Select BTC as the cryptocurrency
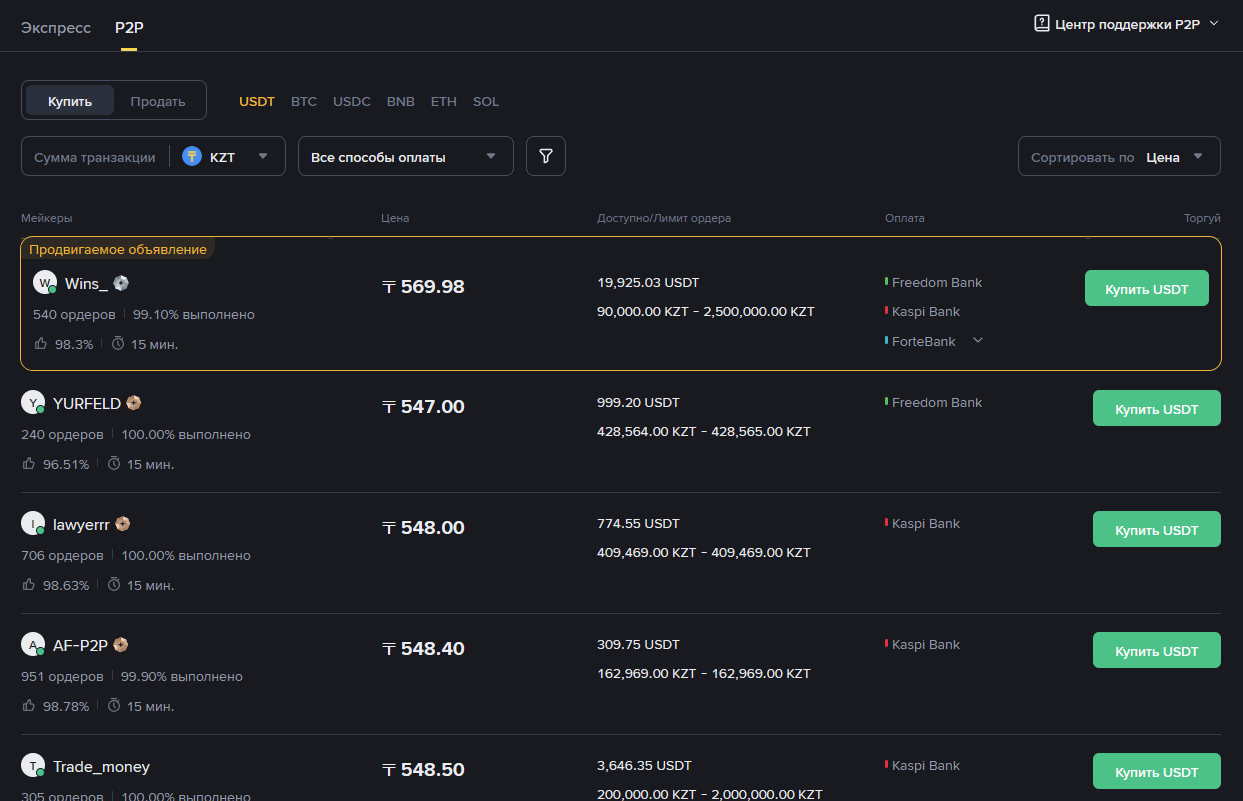1243x801 pixels. 304,101
